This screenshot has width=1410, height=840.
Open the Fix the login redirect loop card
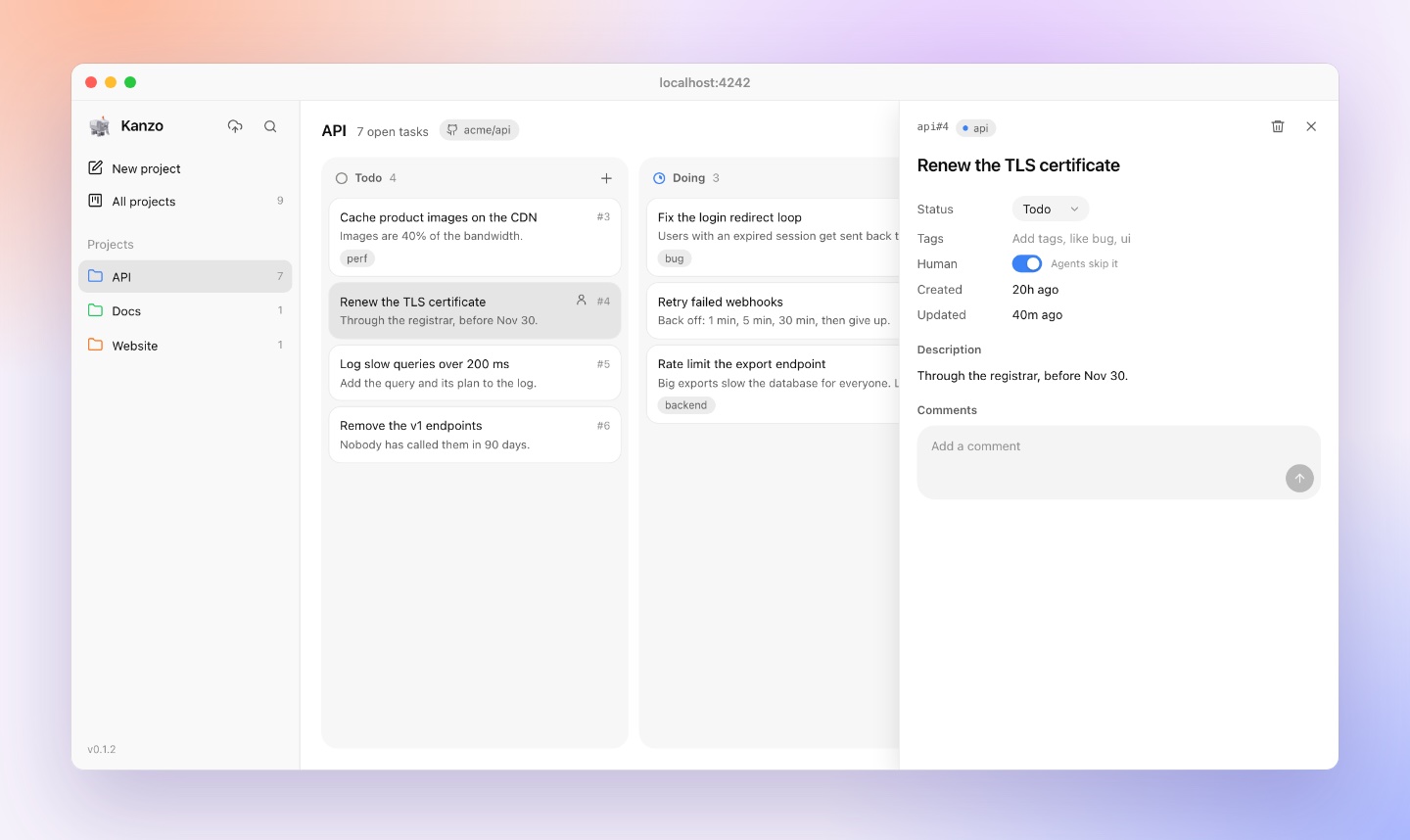click(x=774, y=237)
